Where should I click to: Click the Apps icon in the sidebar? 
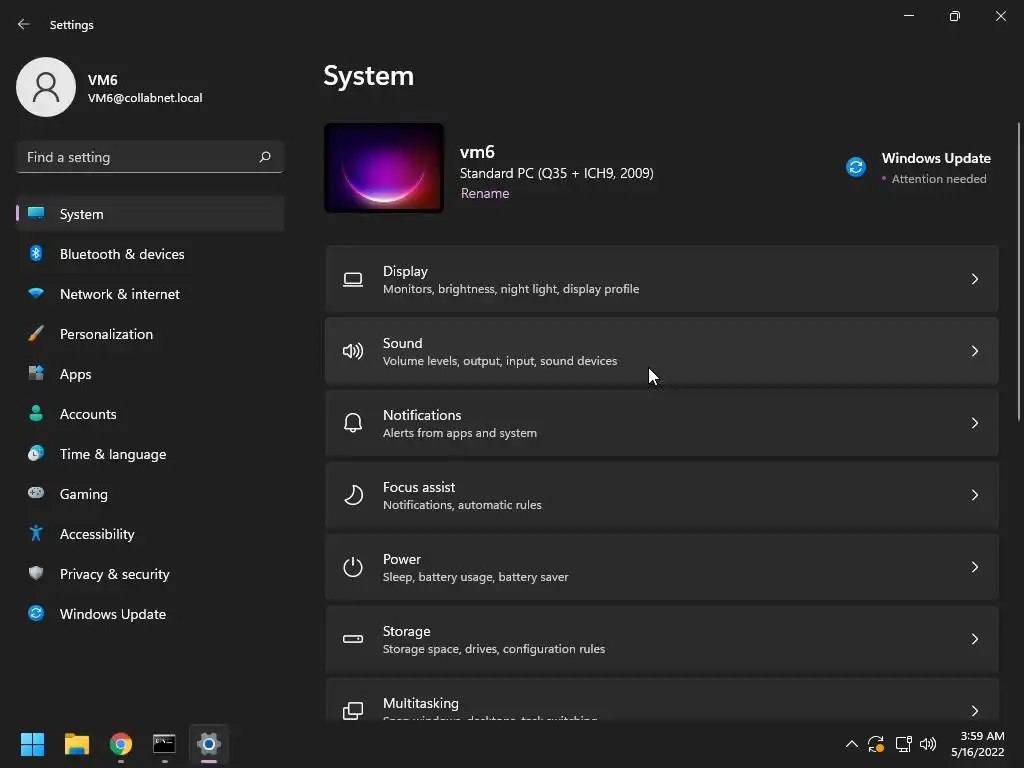[x=36, y=374]
